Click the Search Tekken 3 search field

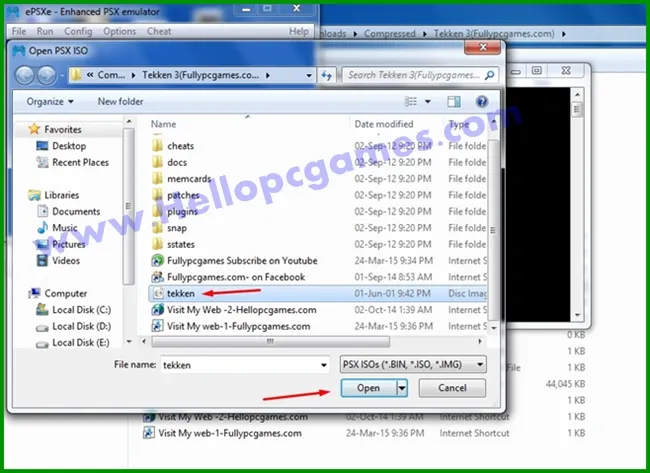point(415,75)
